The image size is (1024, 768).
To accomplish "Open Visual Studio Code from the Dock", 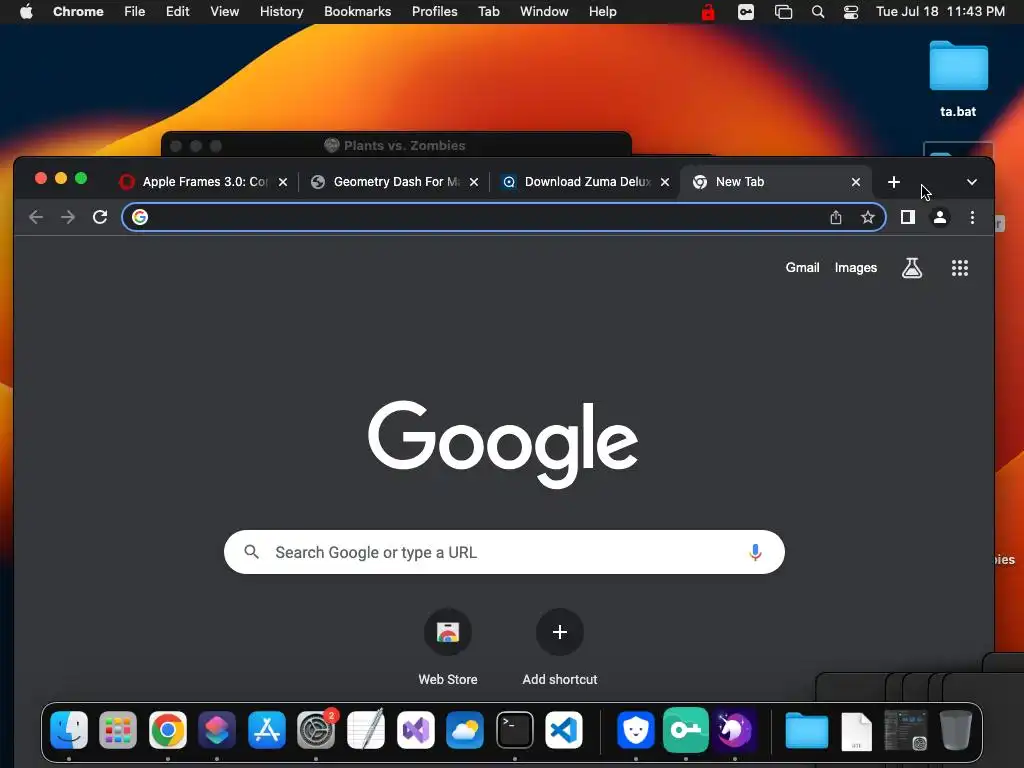I will [564, 730].
